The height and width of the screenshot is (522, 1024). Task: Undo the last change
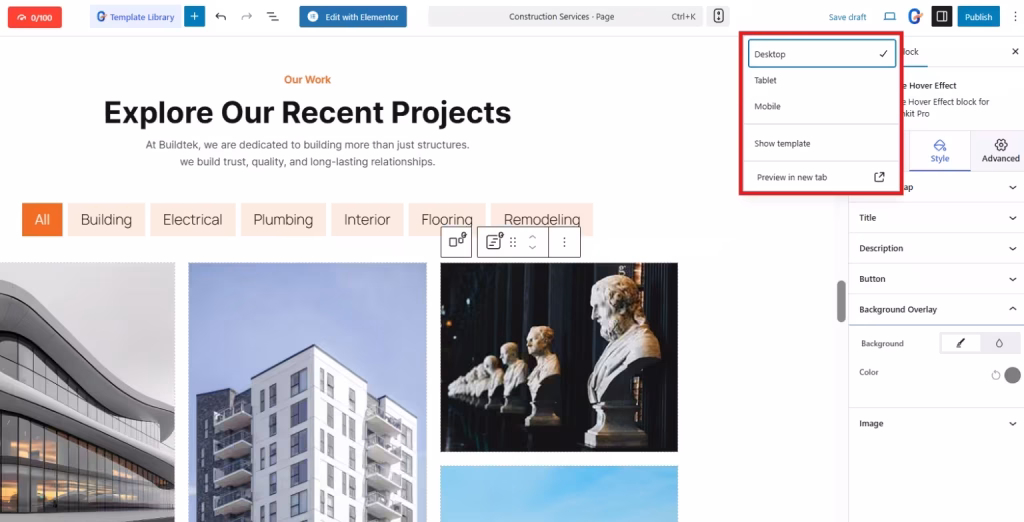[x=221, y=17]
